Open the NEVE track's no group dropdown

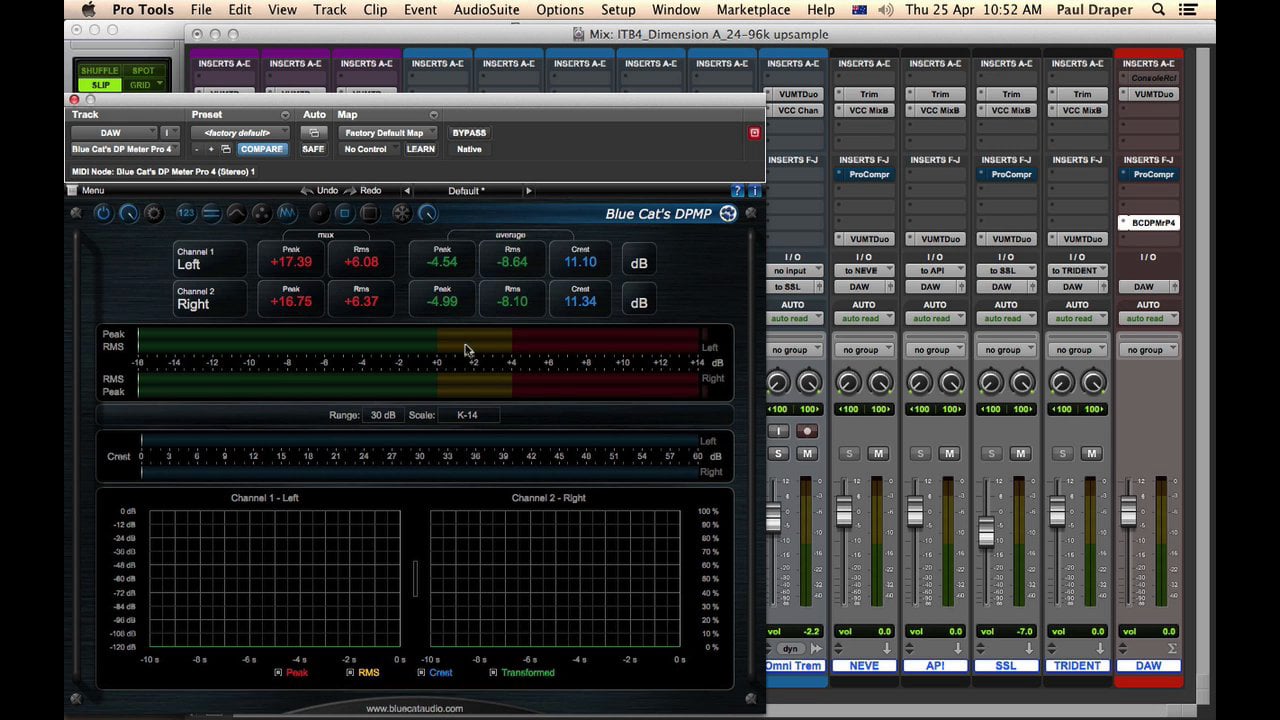click(864, 350)
